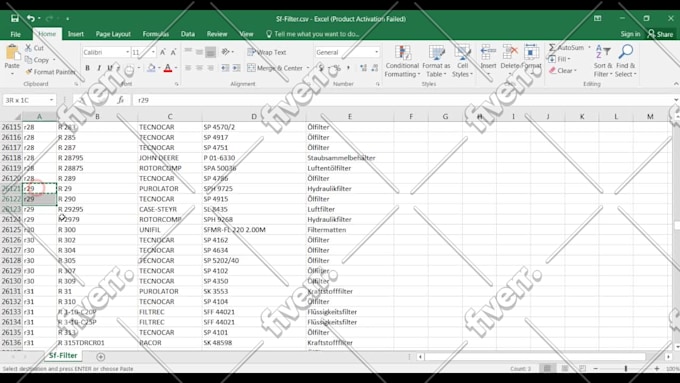Cut the selected cells

coord(34,48)
